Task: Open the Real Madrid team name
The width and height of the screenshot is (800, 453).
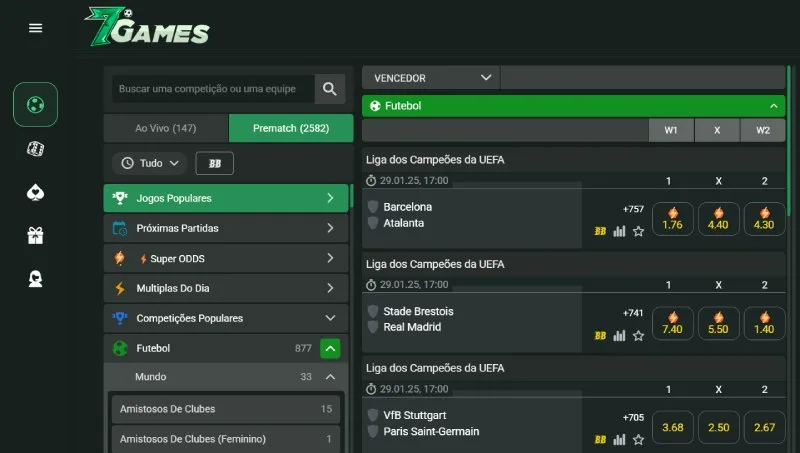Action: (x=412, y=327)
